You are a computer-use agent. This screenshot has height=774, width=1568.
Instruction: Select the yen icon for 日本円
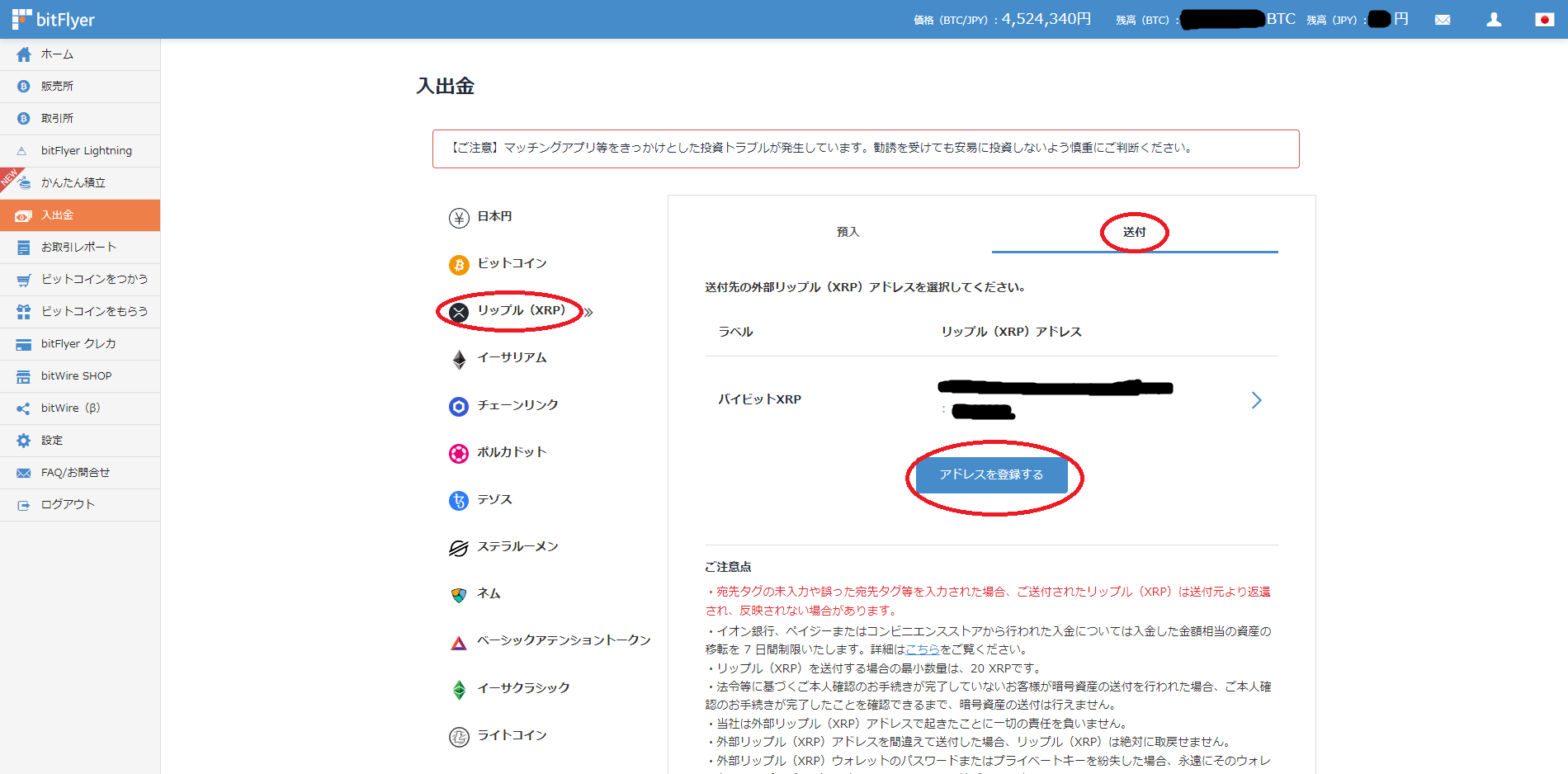tap(459, 218)
